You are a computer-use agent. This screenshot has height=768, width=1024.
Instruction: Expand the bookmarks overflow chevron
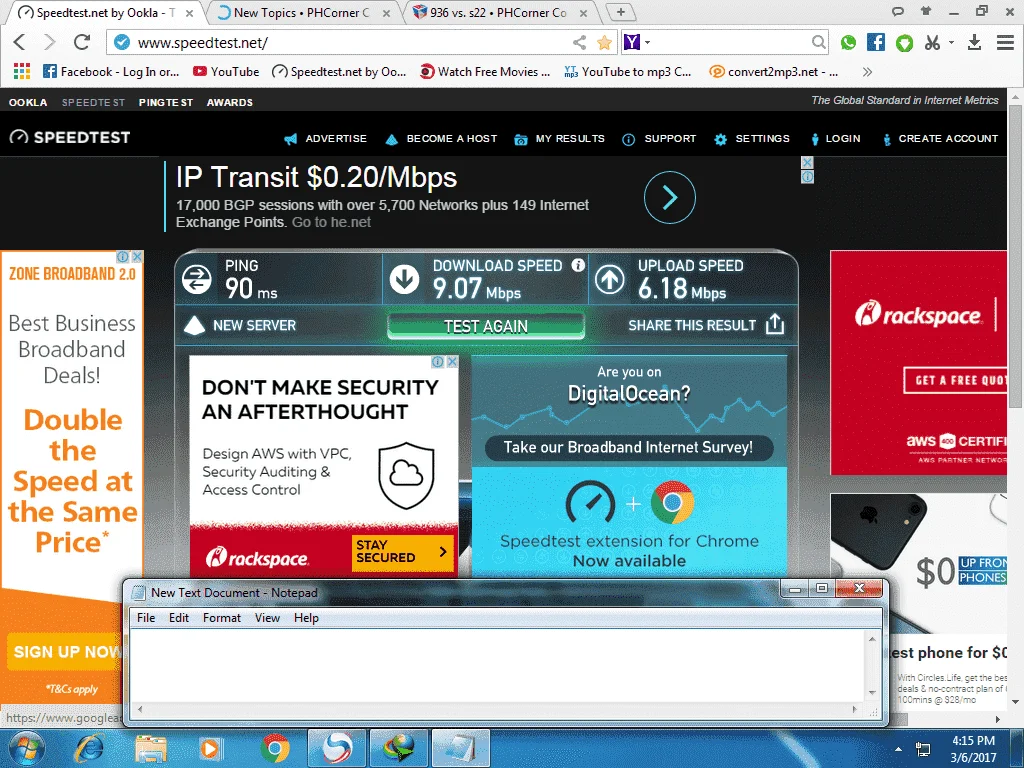click(x=867, y=71)
